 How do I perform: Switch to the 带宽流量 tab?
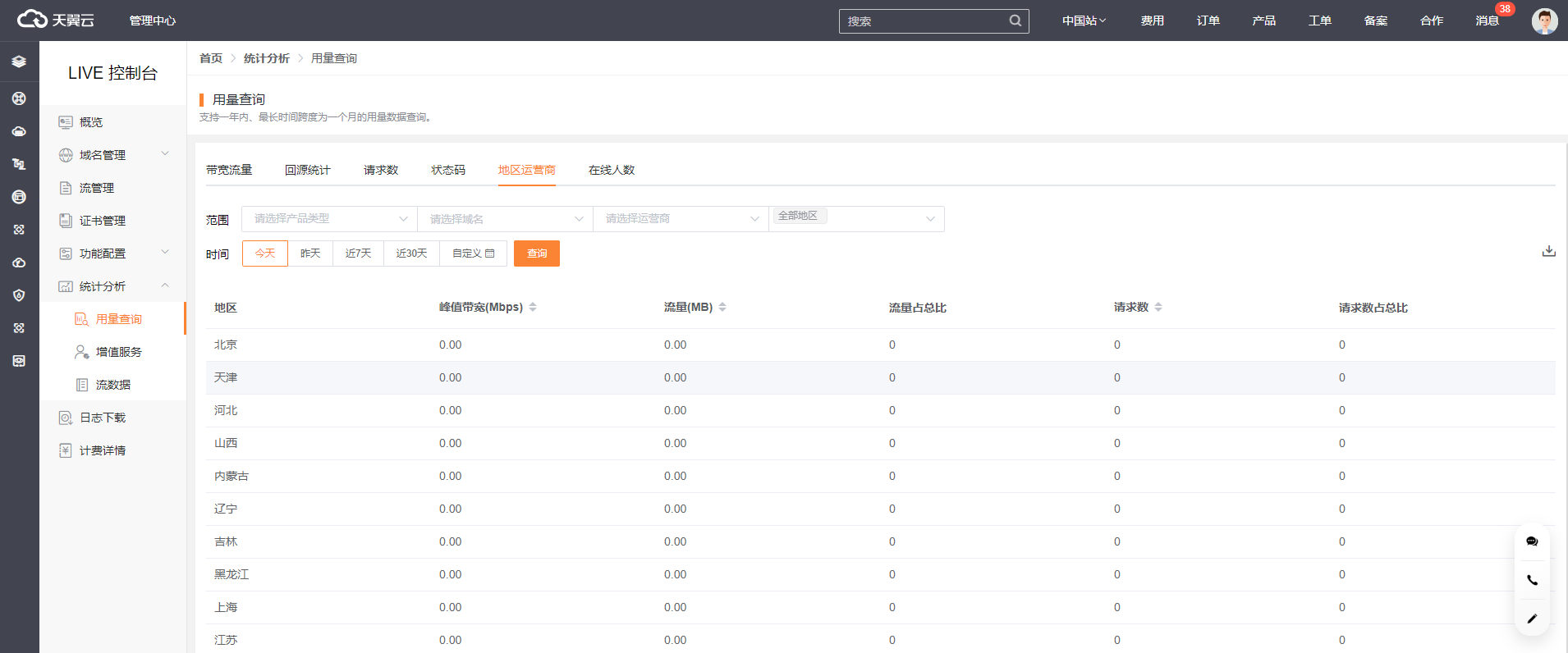click(229, 170)
